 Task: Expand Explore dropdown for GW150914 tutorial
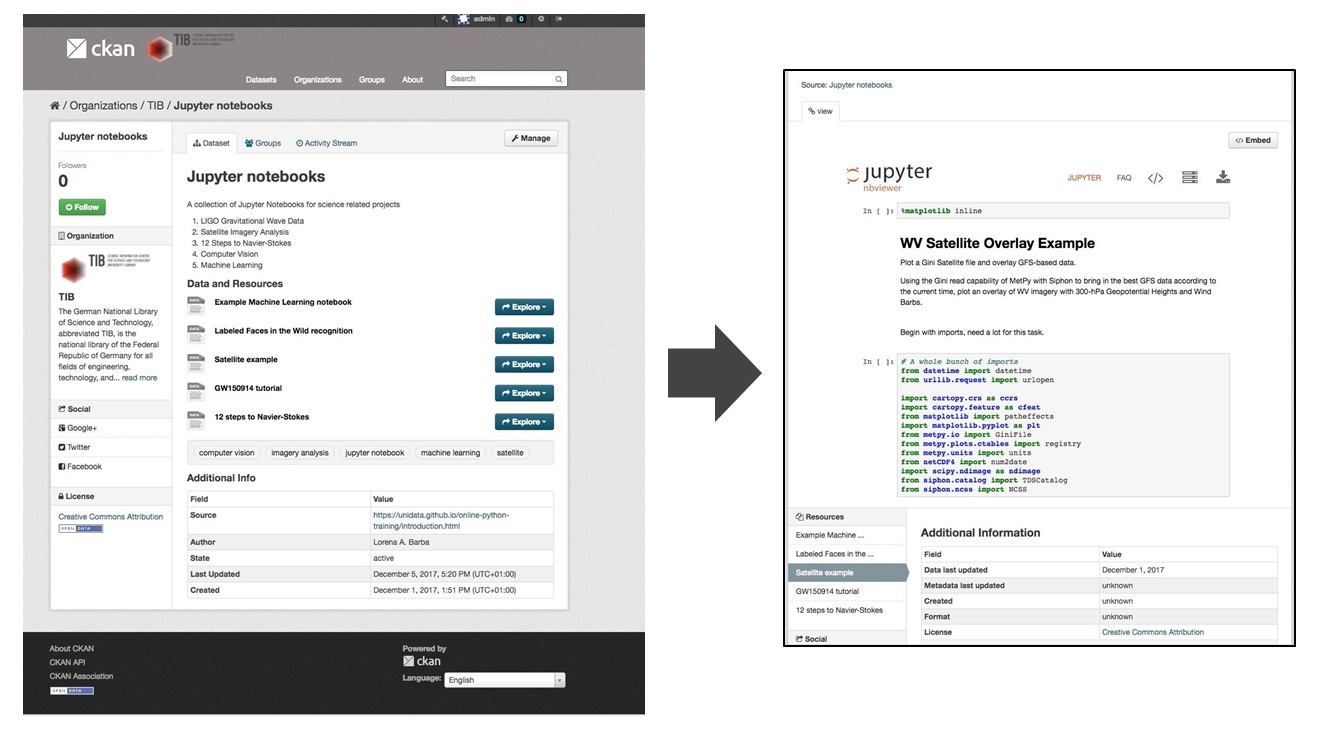[x=524, y=393]
